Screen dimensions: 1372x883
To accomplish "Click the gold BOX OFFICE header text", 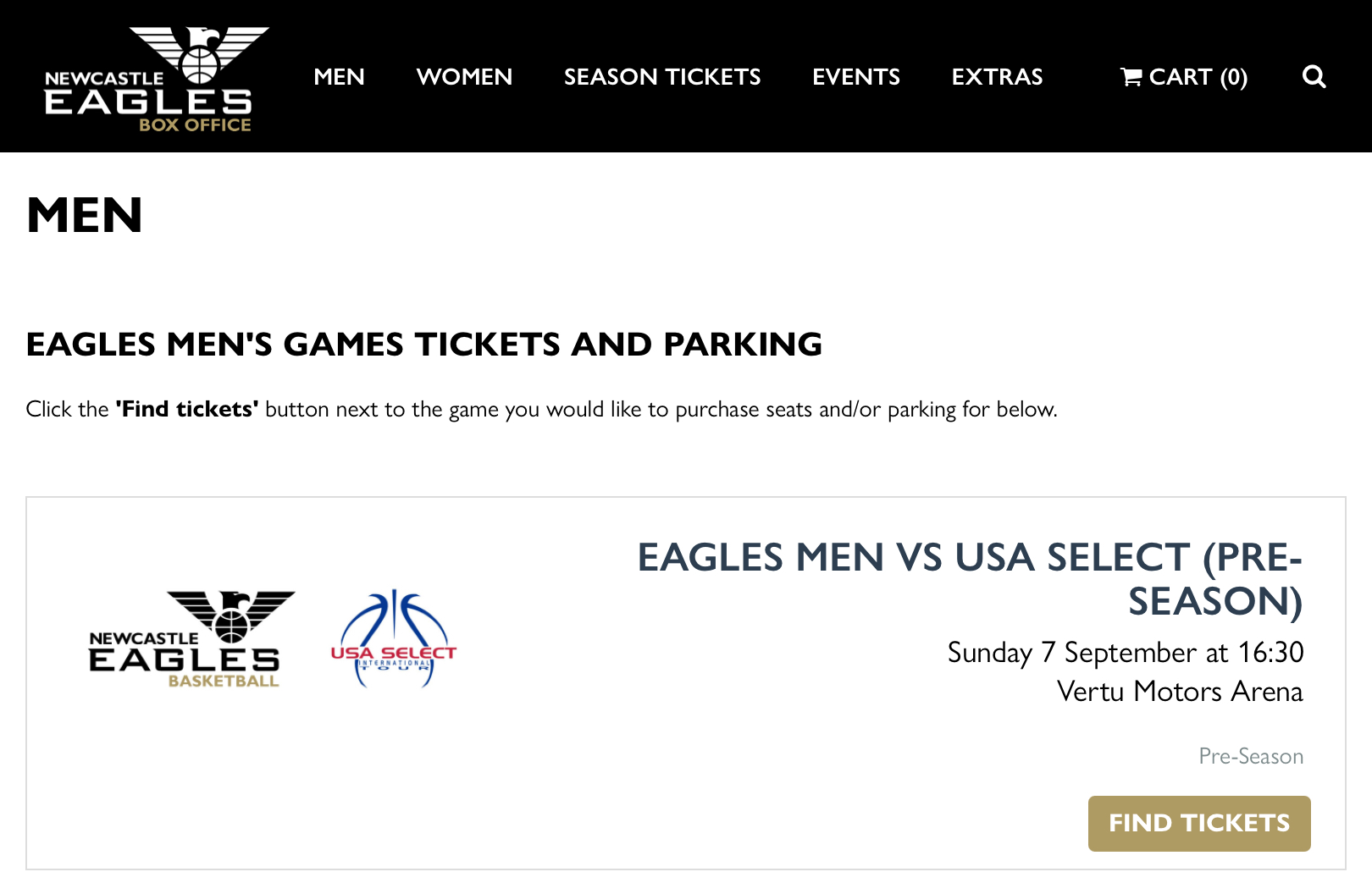I will coord(195,125).
